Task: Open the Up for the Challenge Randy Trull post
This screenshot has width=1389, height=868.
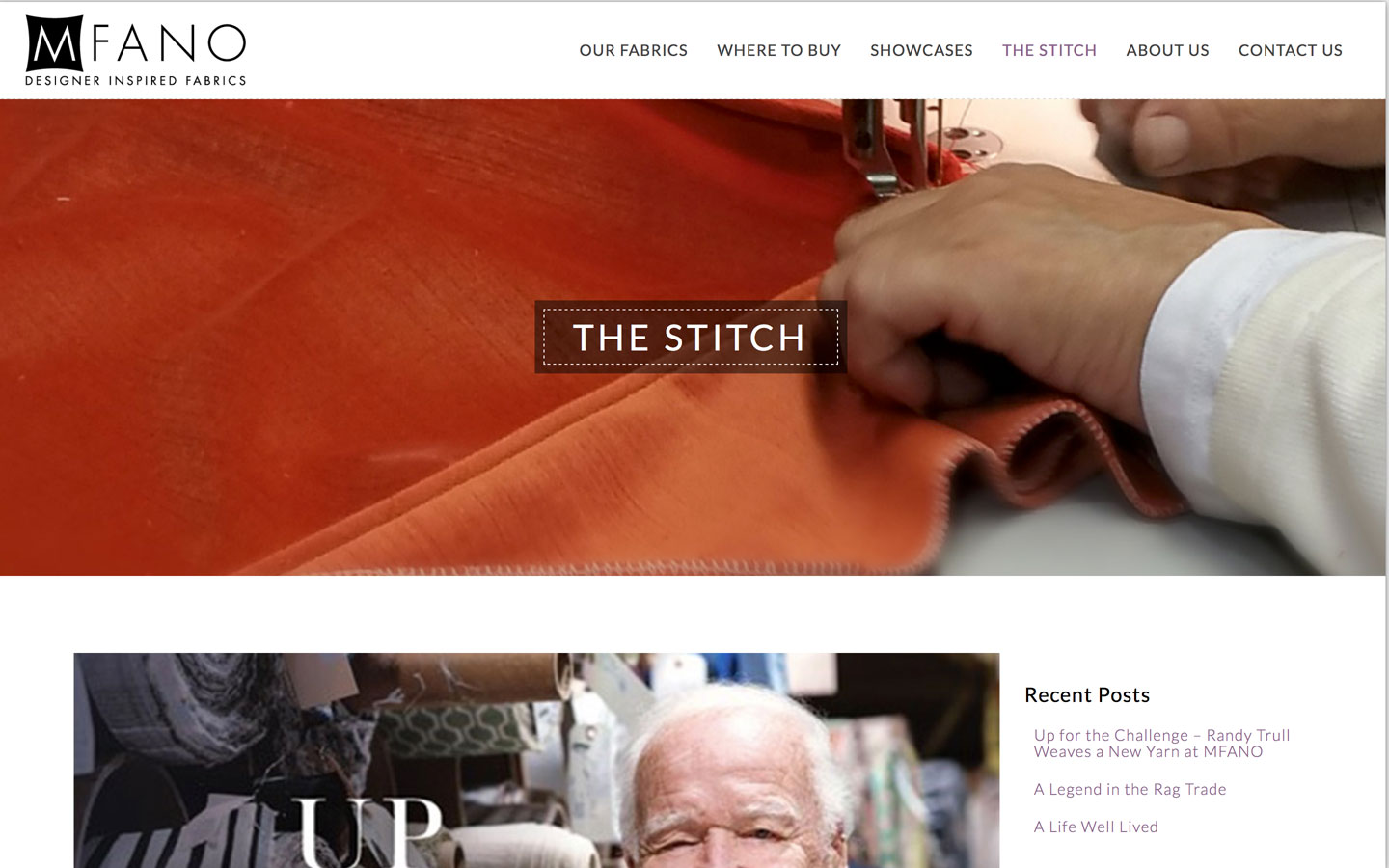Action: click(1161, 744)
